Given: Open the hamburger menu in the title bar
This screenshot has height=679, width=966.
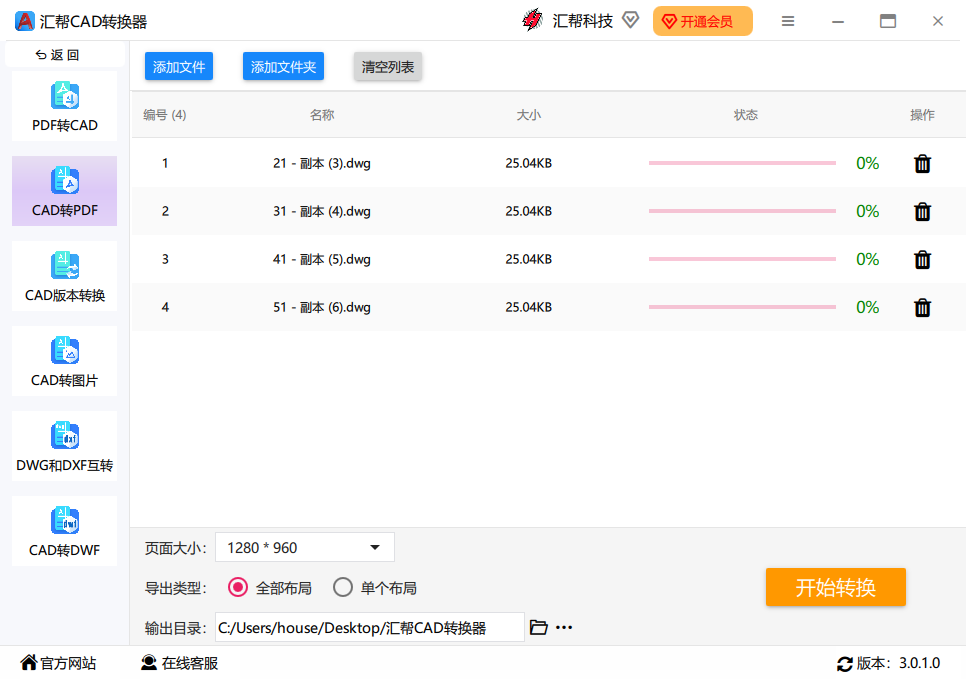Looking at the screenshot, I should point(788,20).
